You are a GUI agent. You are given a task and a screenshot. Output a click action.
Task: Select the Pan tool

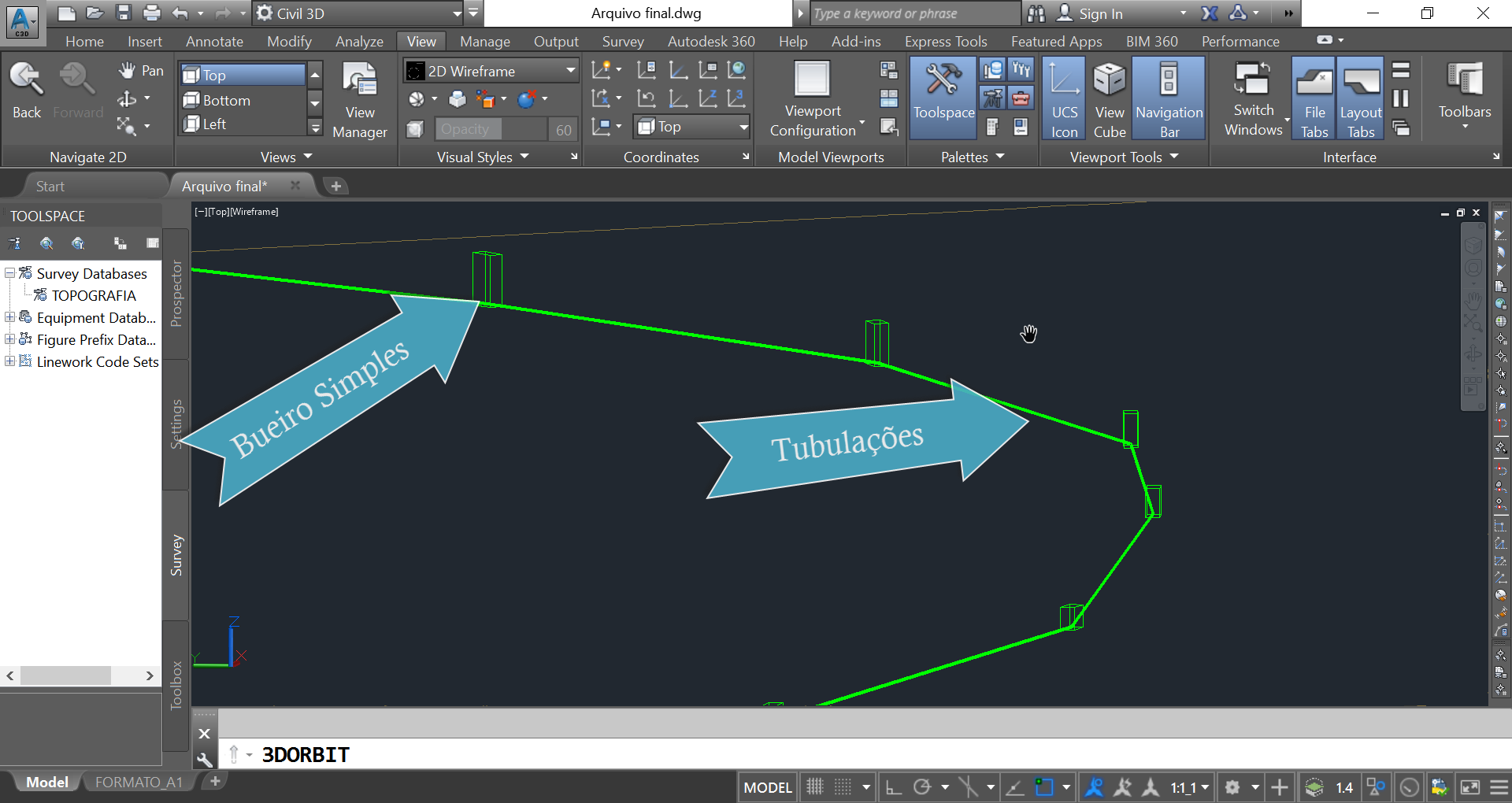(x=141, y=71)
